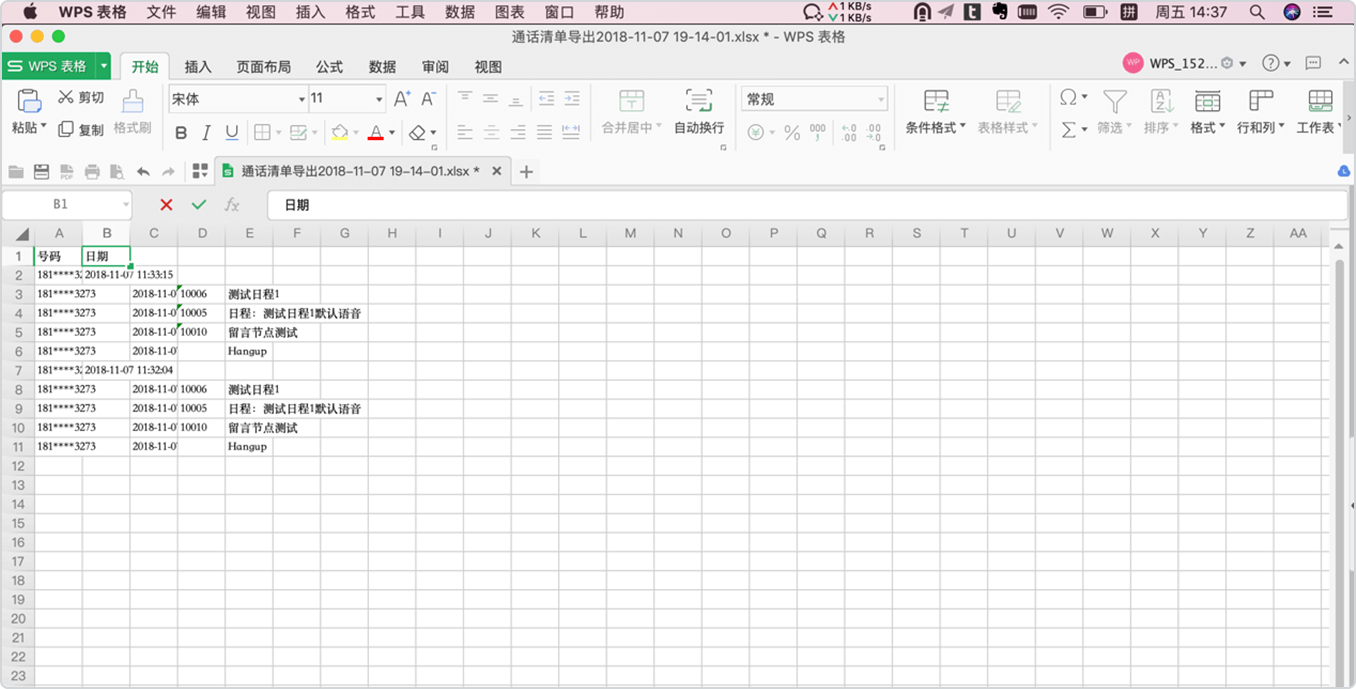
Task: Center cell text horizontally
Action: pyautogui.click(x=491, y=132)
